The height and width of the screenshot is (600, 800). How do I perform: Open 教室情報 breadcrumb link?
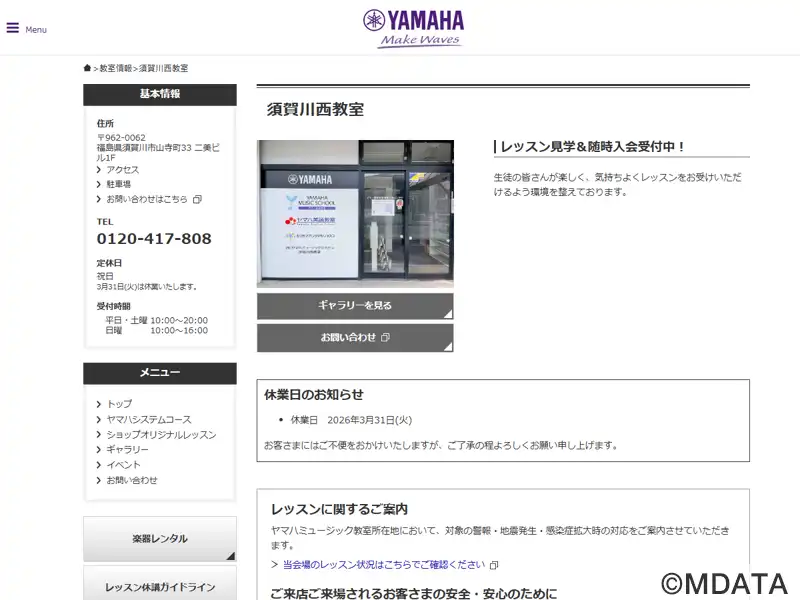point(116,68)
